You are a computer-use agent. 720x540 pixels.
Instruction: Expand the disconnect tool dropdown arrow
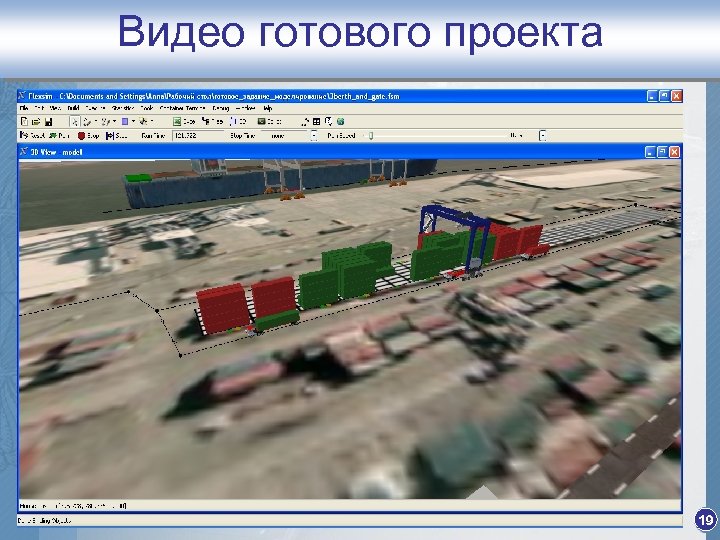[x=114, y=122]
